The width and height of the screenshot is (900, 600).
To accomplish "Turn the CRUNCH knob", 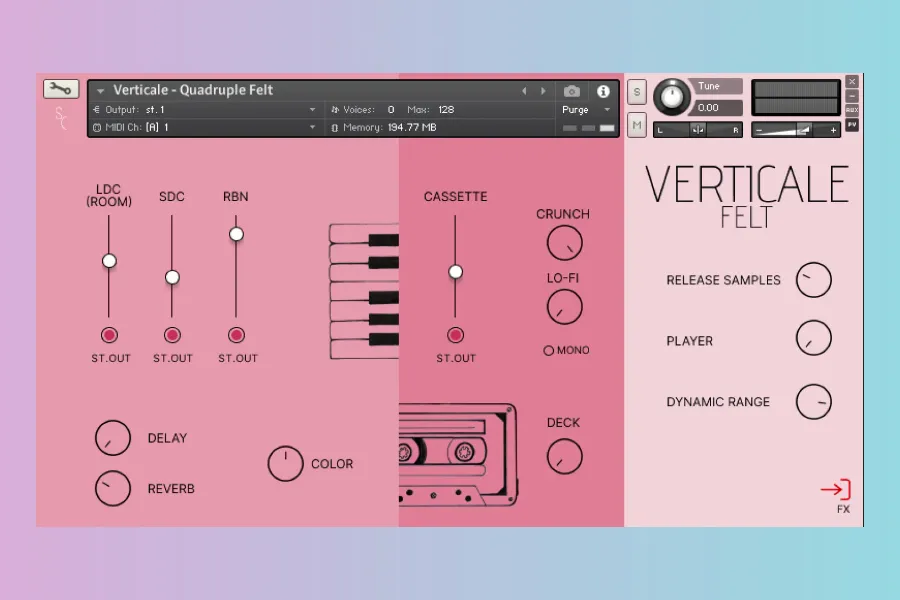I will point(564,243).
